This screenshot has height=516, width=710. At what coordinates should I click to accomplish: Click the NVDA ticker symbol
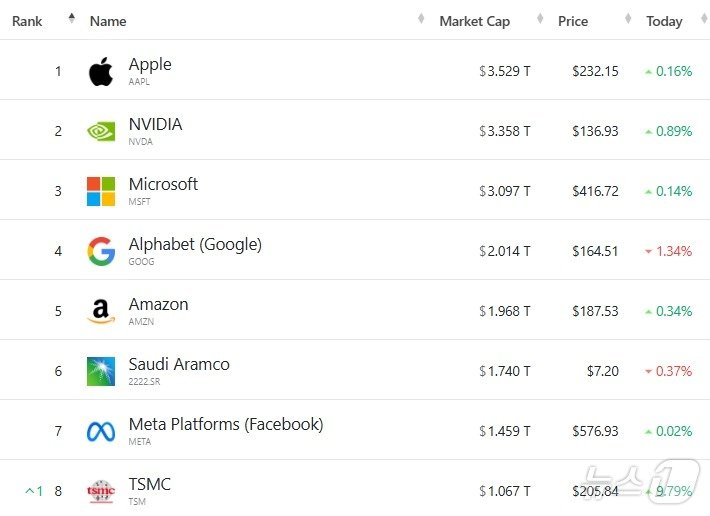pos(141,142)
